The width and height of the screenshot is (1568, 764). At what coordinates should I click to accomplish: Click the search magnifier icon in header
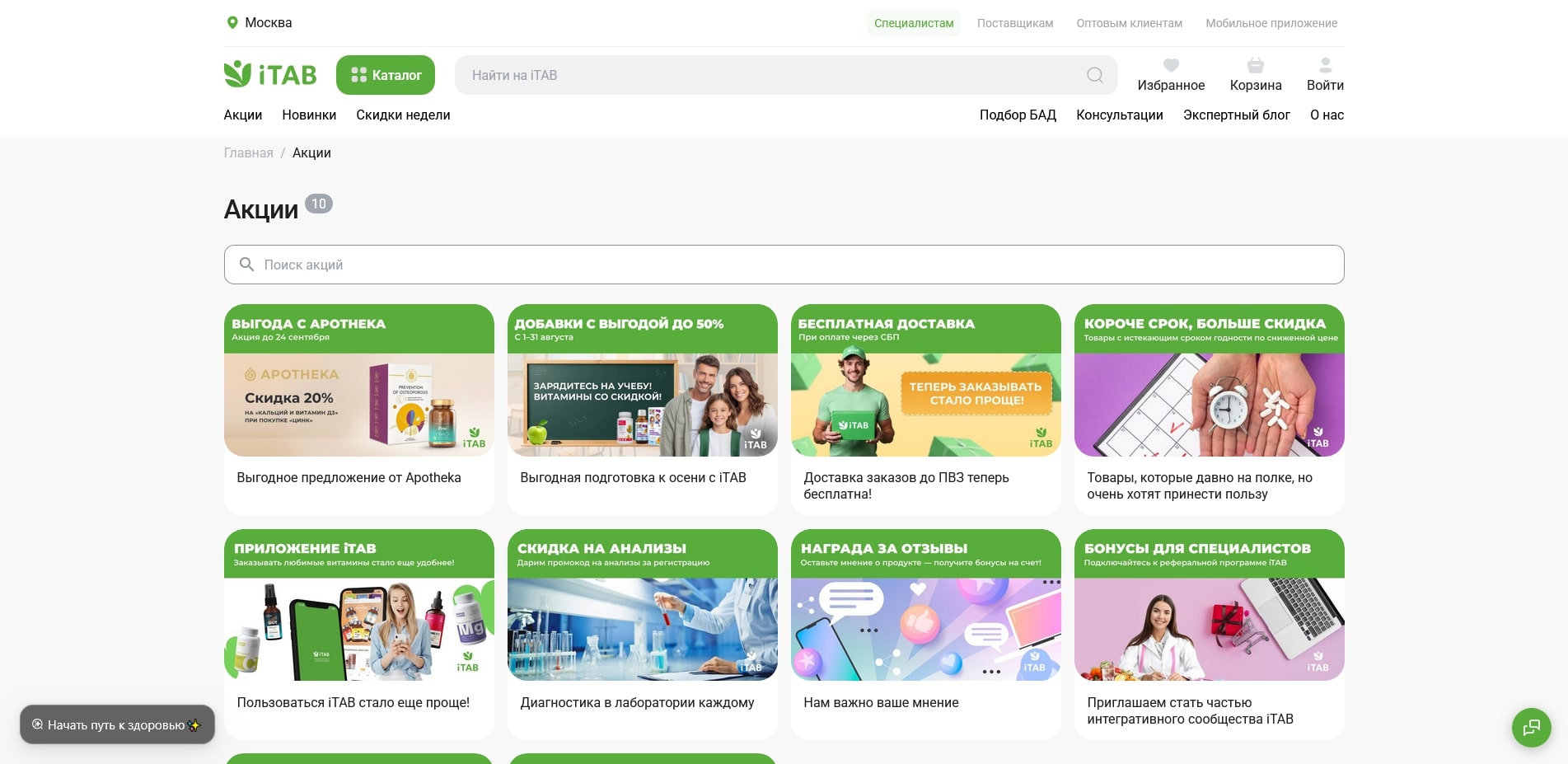[1094, 75]
